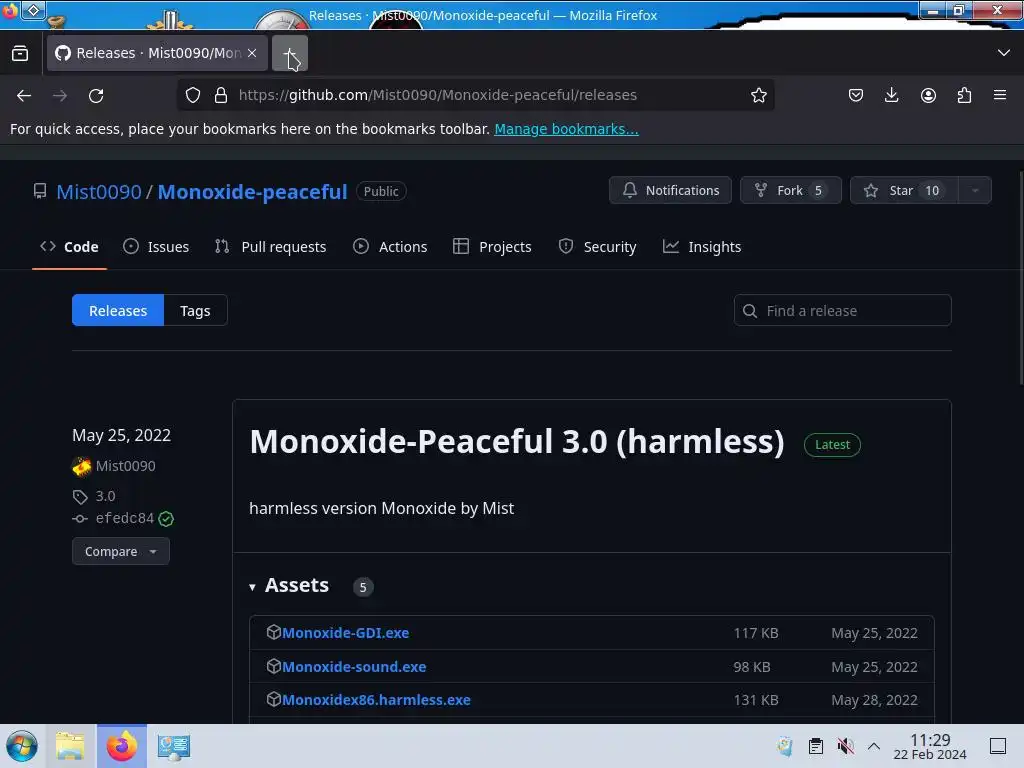
Task: Open Actions tab
Action: coord(390,247)
